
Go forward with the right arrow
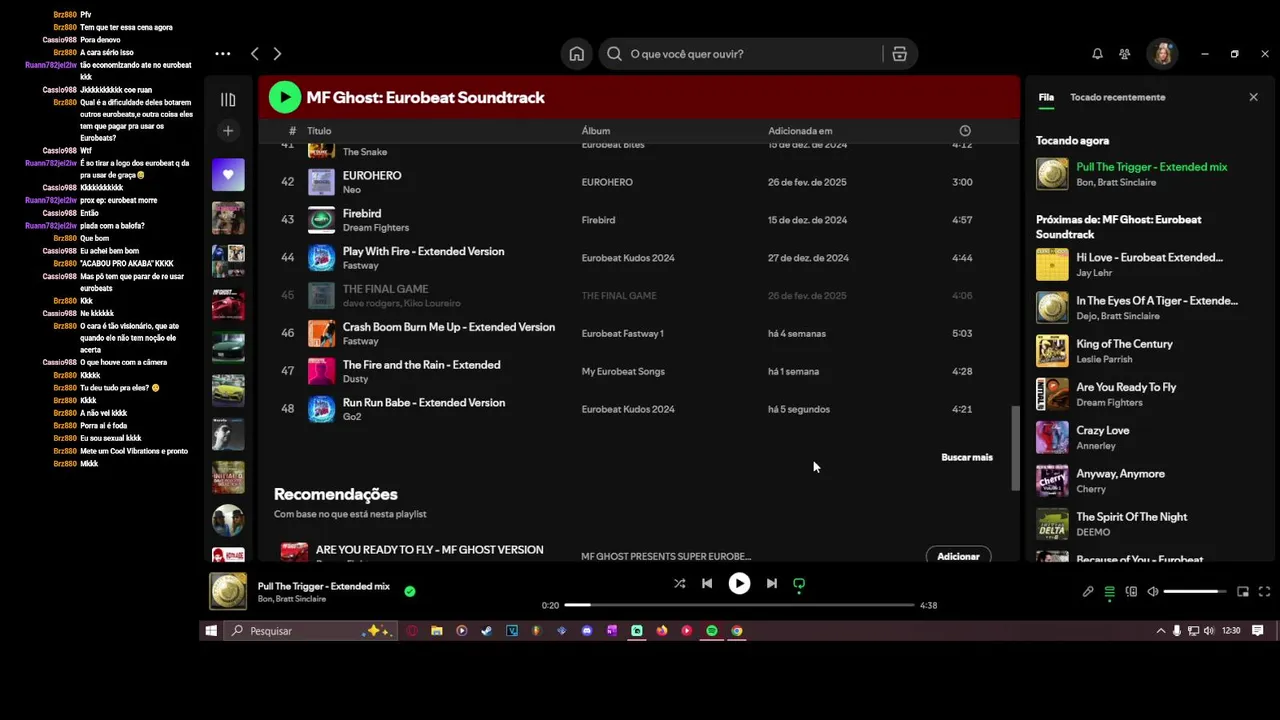pyautogui.click(x=277, y=54)
